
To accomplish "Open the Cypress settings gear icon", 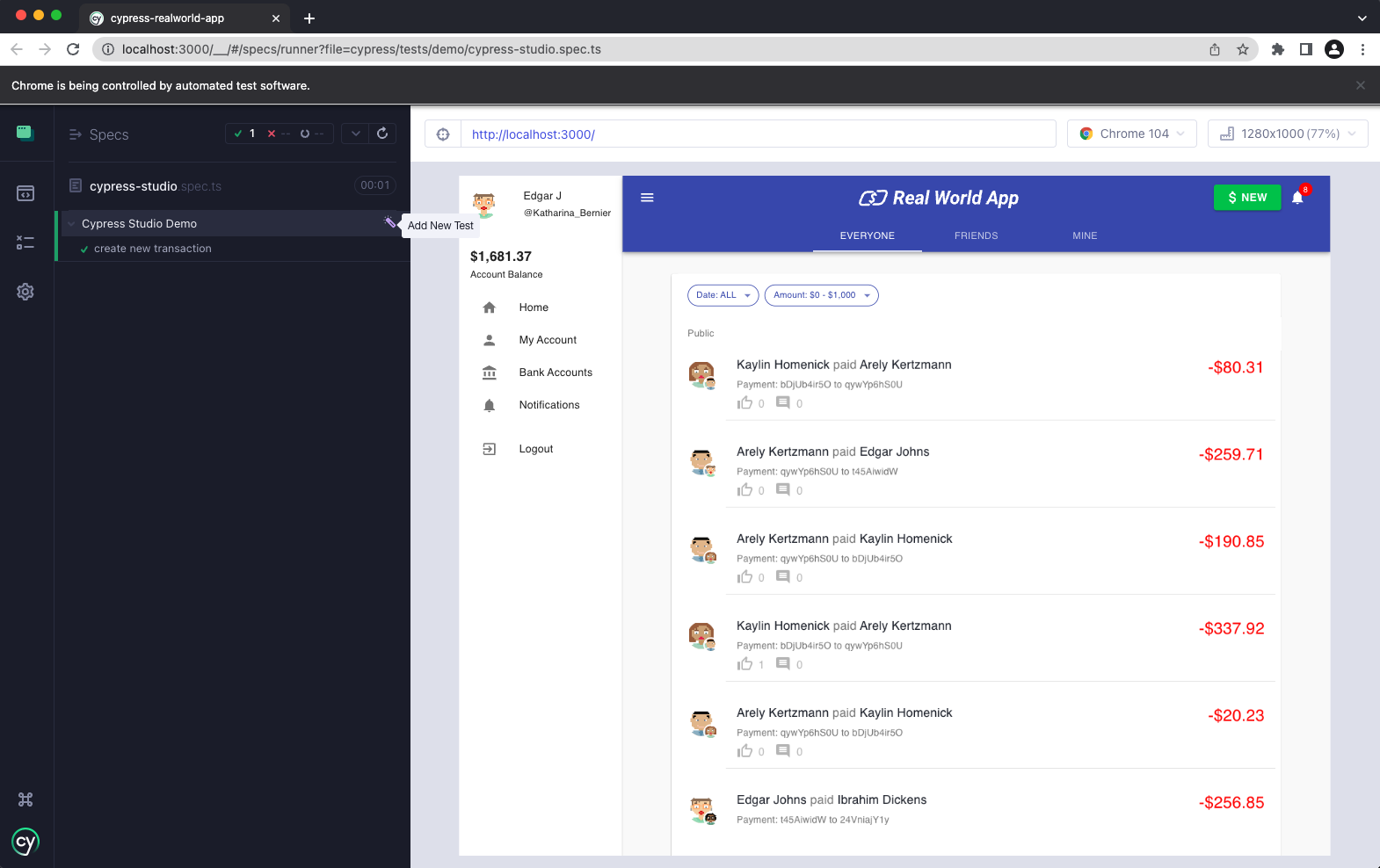I will pyautogui.click(x=25, y=292).
